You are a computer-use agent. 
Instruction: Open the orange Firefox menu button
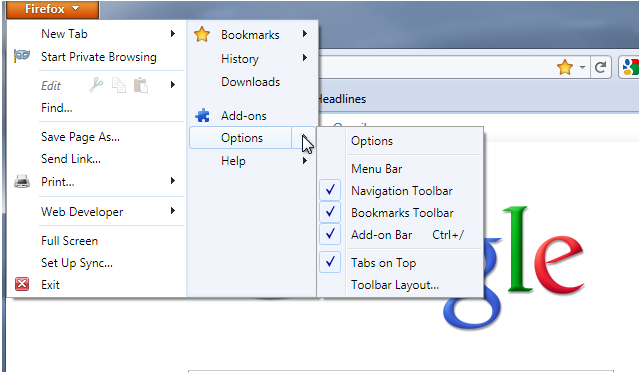[53, 9]
